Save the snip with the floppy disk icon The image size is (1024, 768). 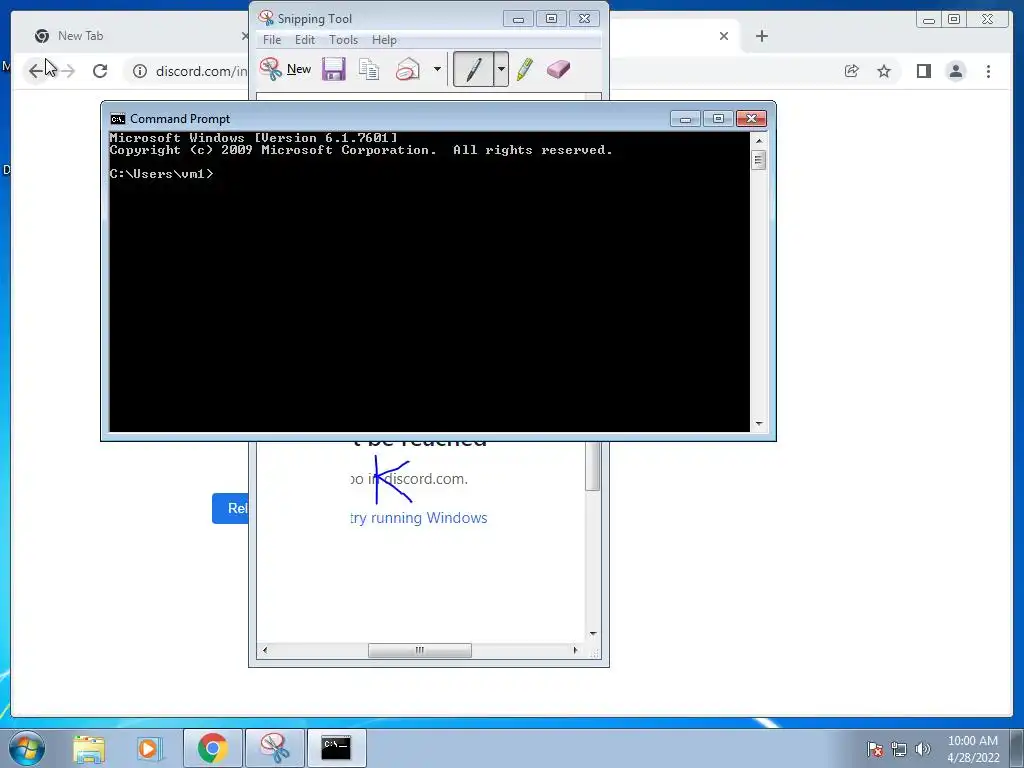pyautogui.click(x=334, y=69)
